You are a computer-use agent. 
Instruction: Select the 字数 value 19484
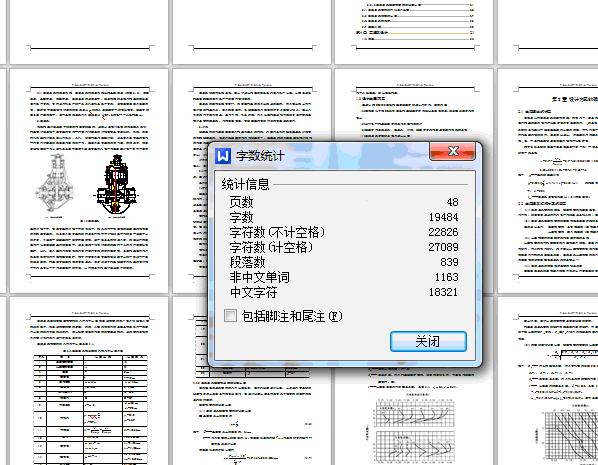click(x=443, y=217)
